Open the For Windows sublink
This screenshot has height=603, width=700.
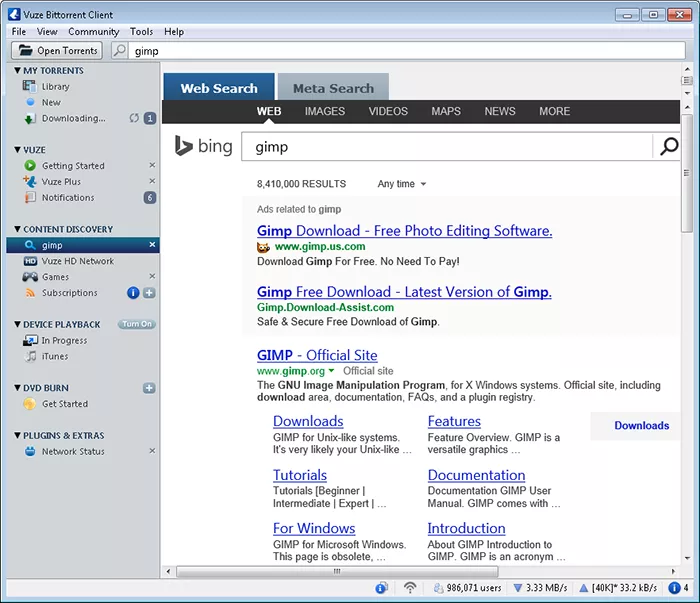point(314,528)
